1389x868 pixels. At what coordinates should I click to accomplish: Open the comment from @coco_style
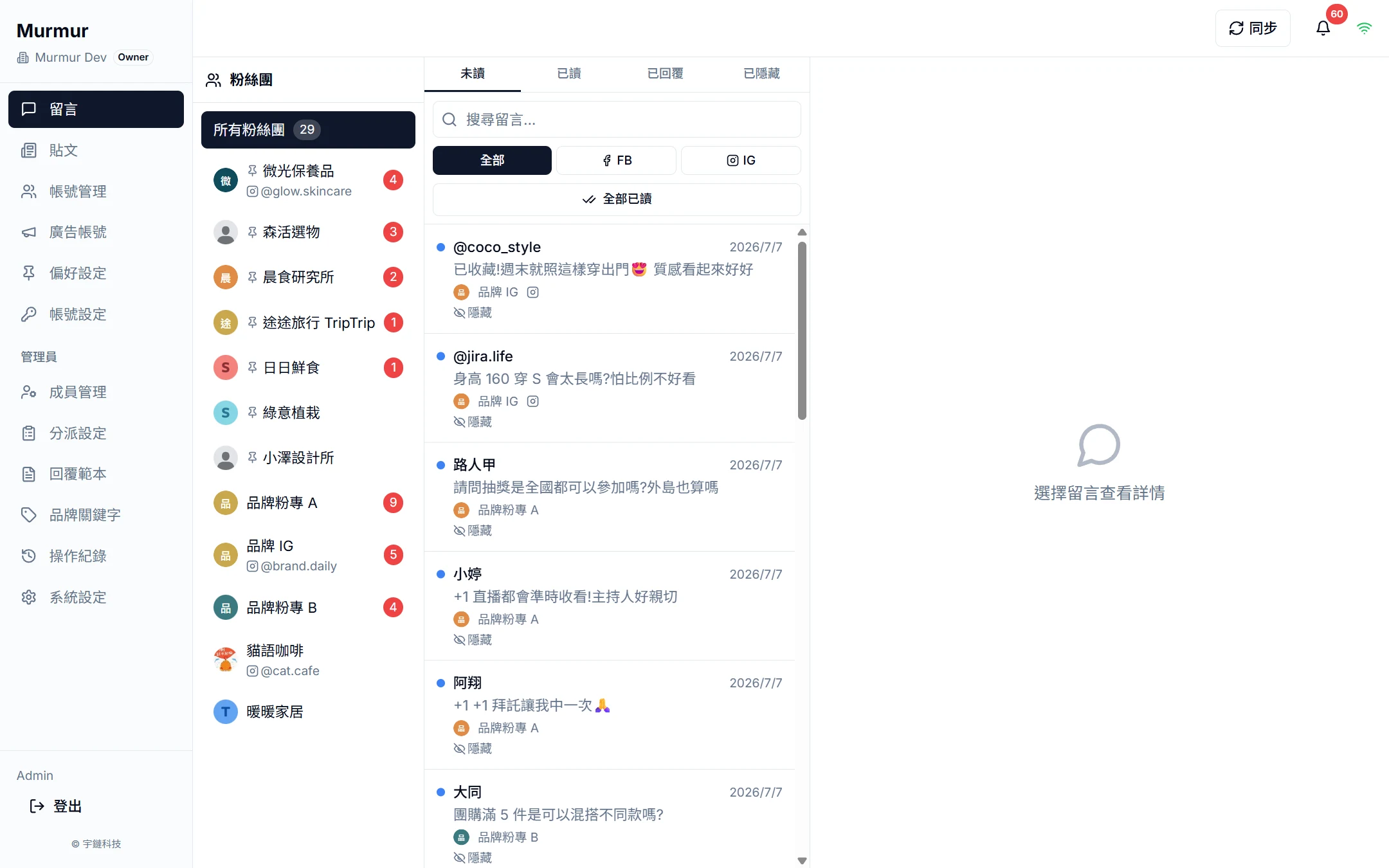click(x=610, y=279)
